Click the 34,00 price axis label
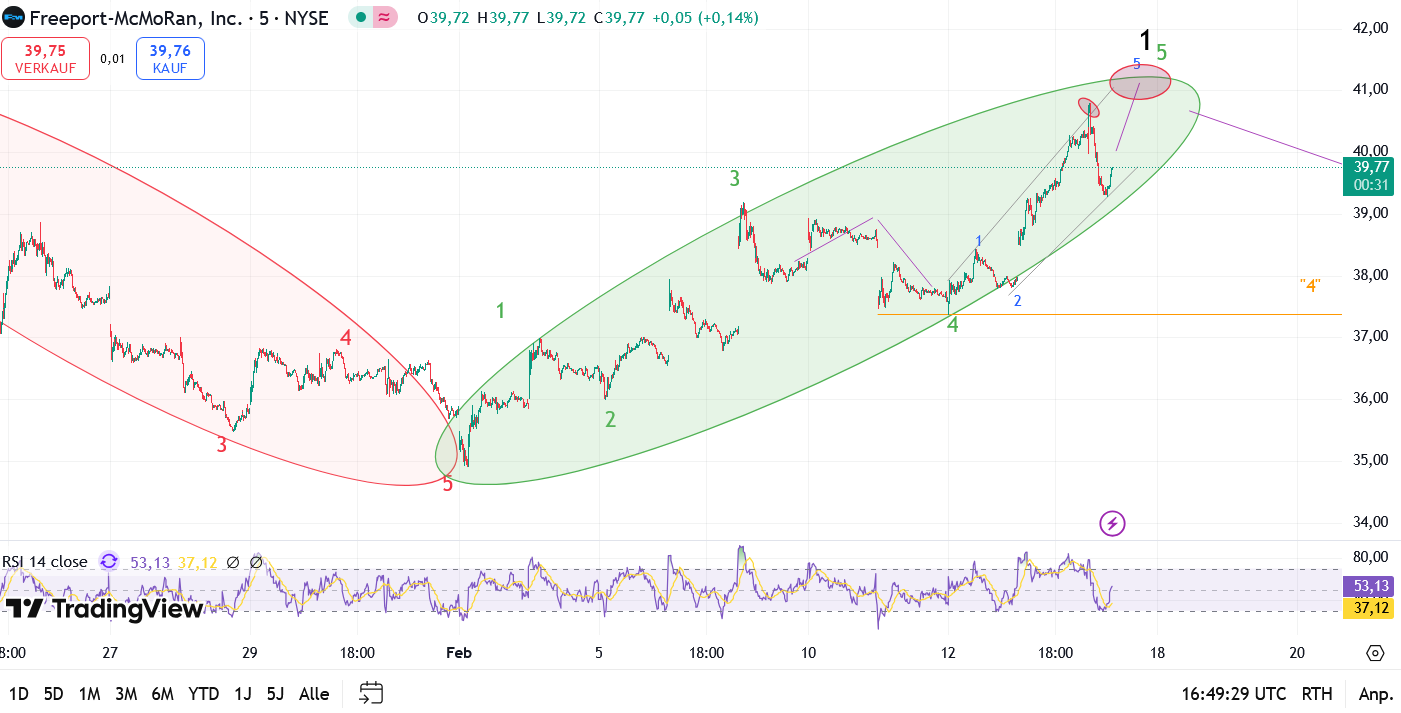1401x713 pixels. click(1368, 522)
